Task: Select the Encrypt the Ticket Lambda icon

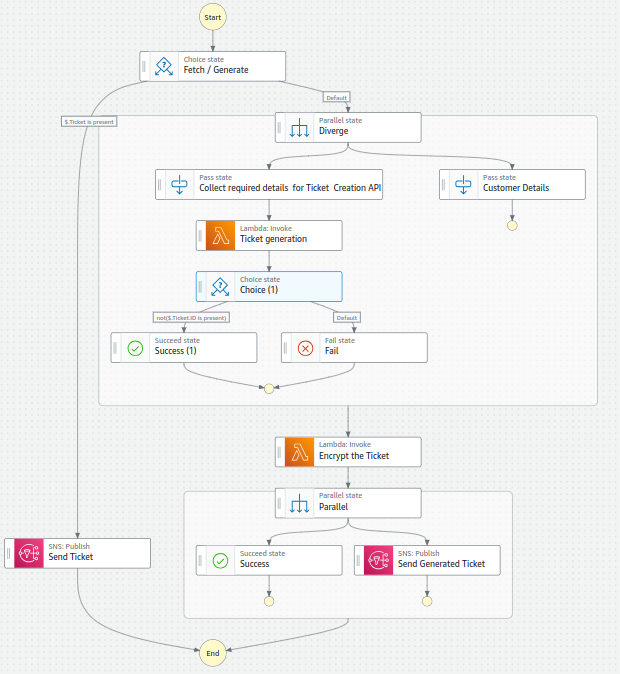Action: [300, 452]
